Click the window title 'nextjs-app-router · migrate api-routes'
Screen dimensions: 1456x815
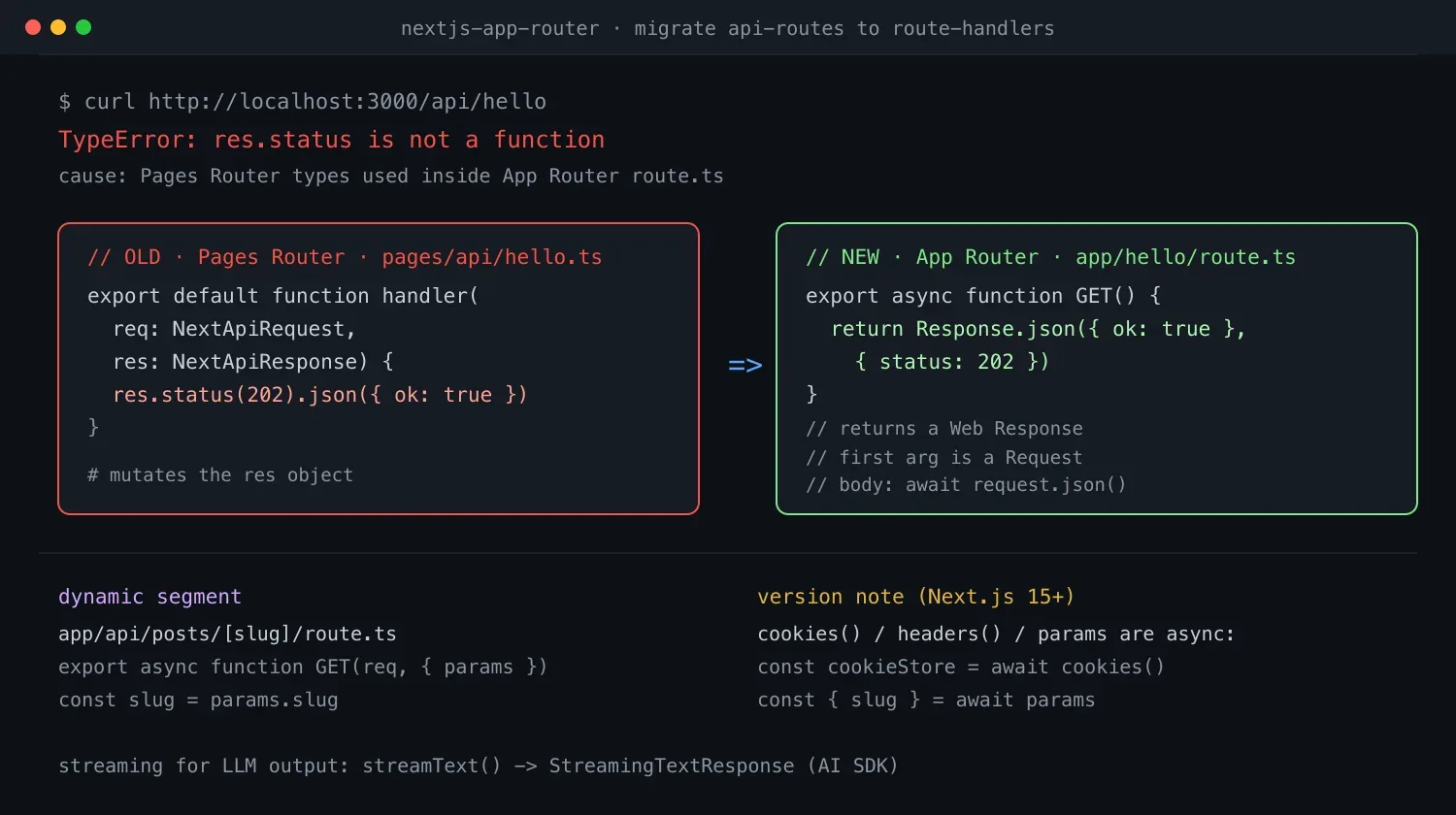click(x=728, y=28)
